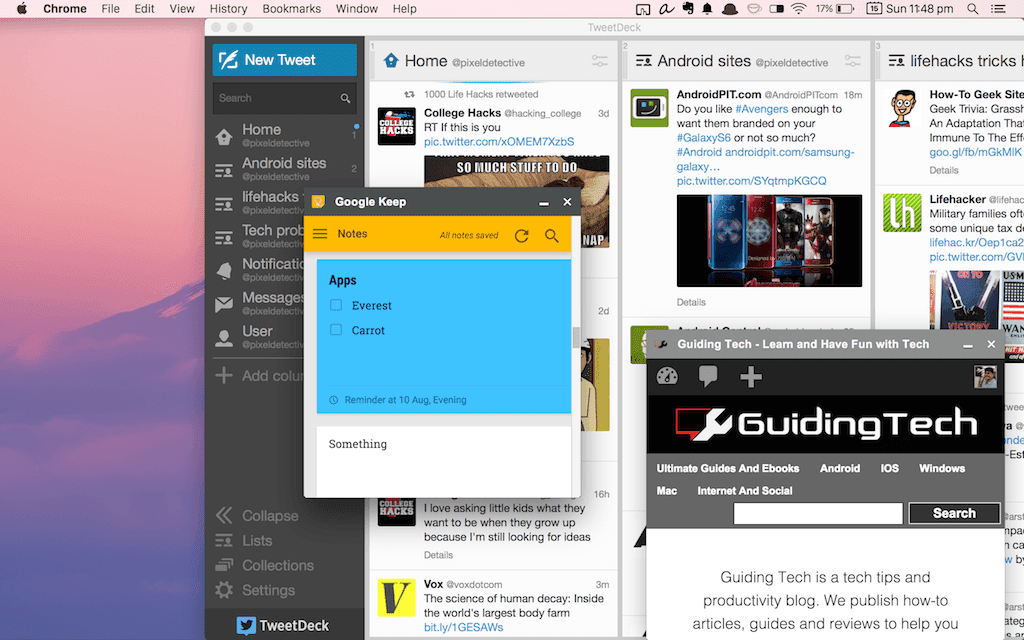Click the How-To Geek avatar
The width and height of the screenshot is (1024, 640).
[902, 108]
